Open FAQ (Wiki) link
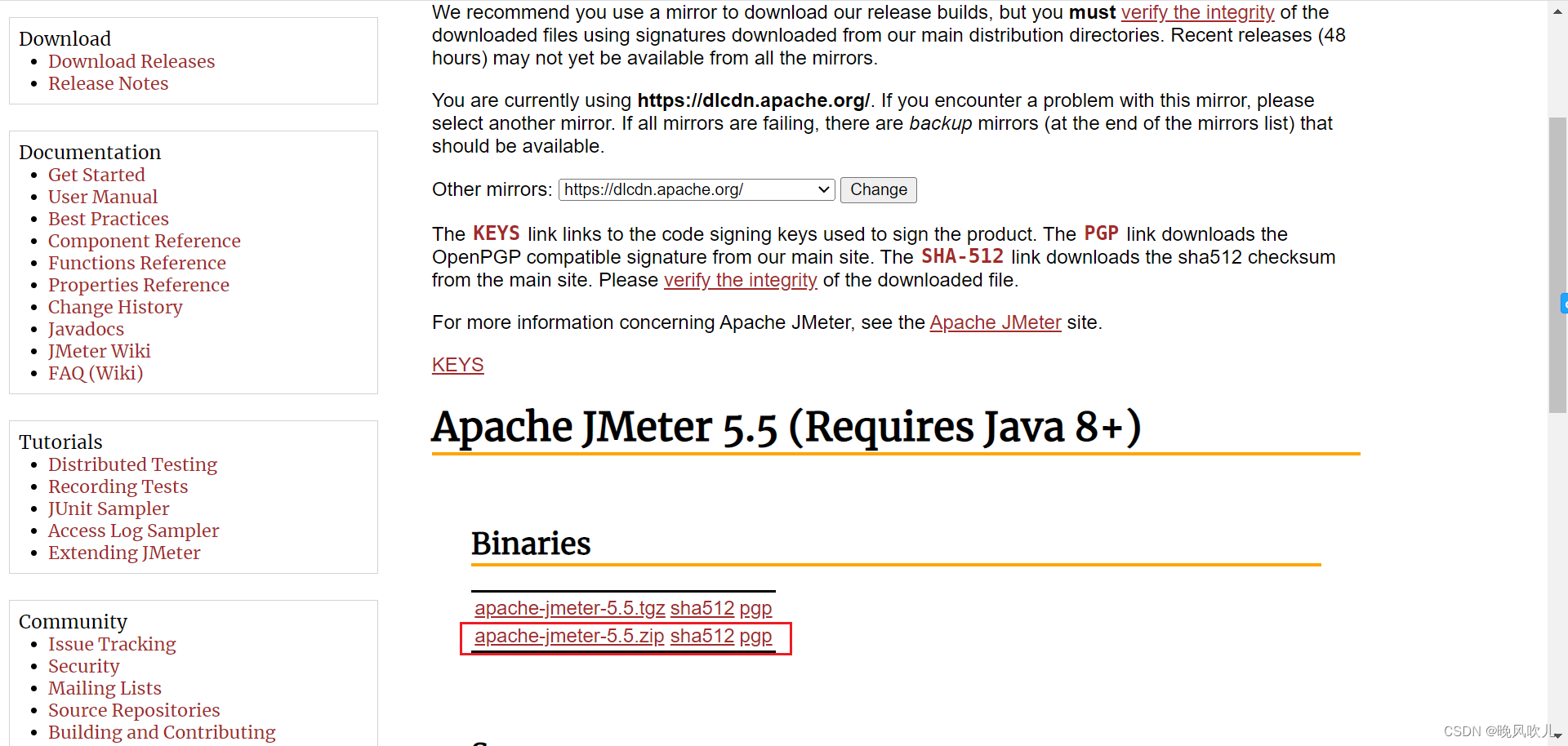 click(96, 373)
